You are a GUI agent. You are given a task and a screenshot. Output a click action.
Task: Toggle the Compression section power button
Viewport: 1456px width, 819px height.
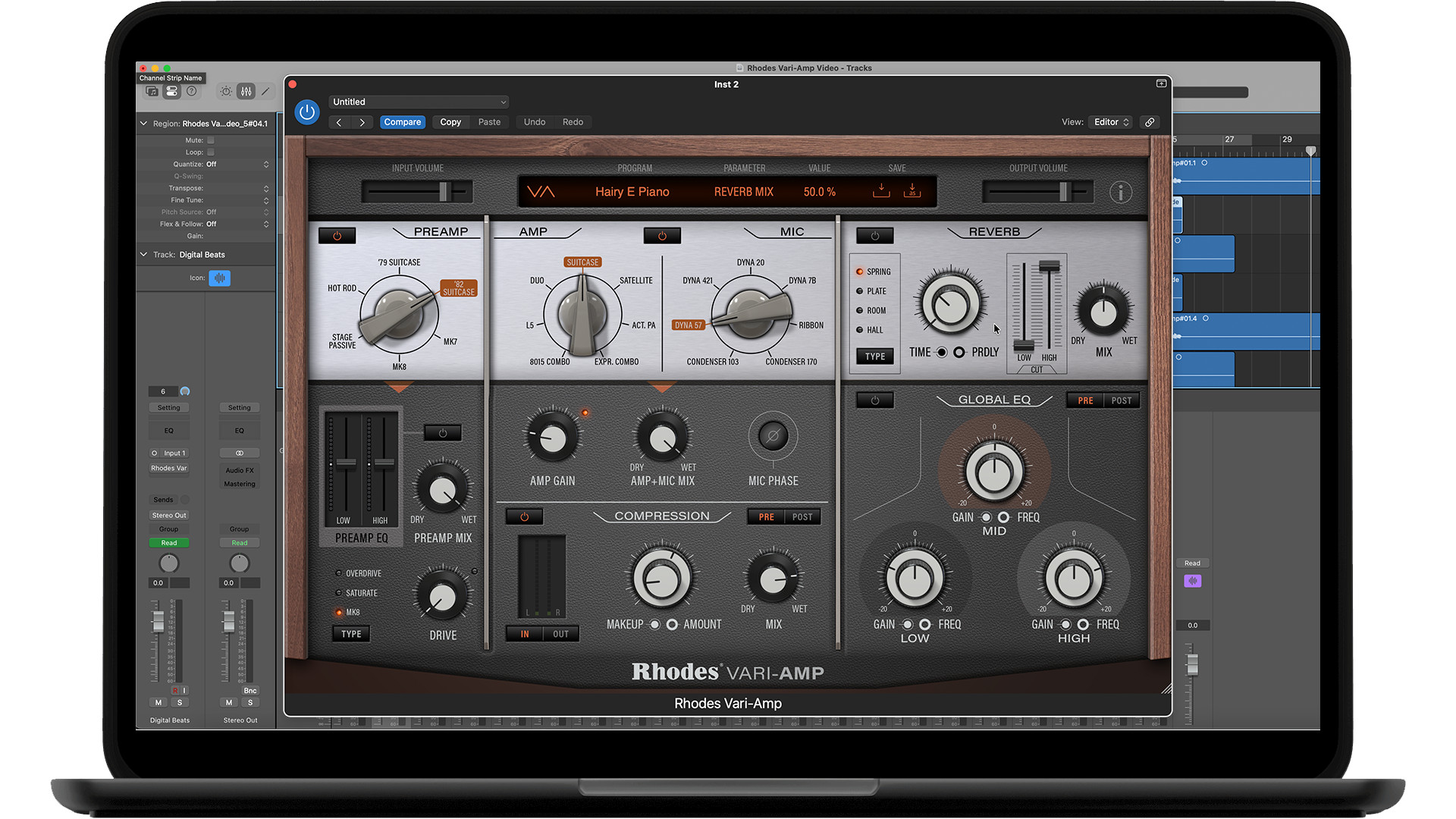524,517
